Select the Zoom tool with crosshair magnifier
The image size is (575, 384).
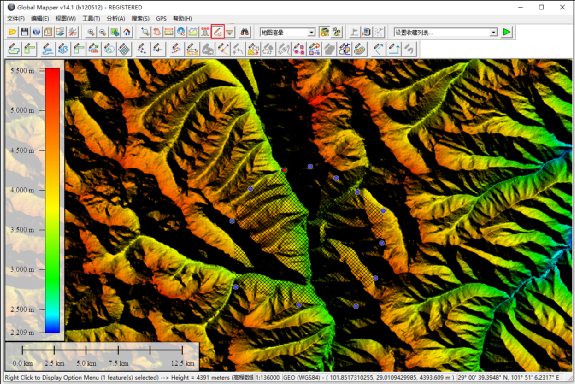point(145,32)
